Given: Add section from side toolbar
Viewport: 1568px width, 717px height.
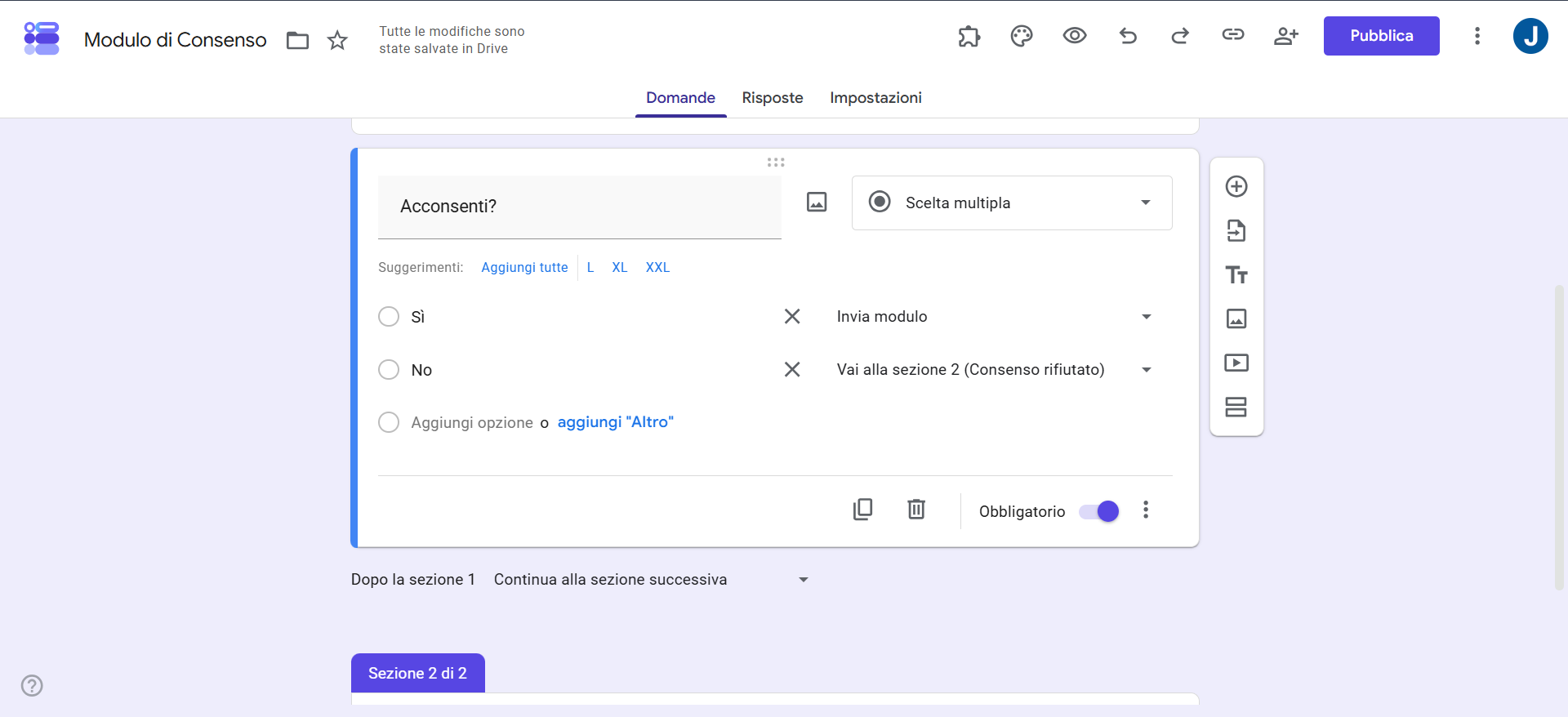Looking at the screenshot, I should 1236,407.
